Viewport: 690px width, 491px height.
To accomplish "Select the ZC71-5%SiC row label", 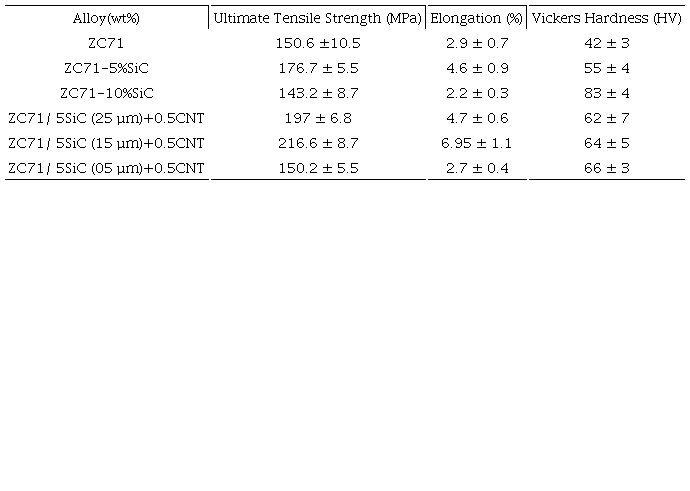I will (106, 69).
